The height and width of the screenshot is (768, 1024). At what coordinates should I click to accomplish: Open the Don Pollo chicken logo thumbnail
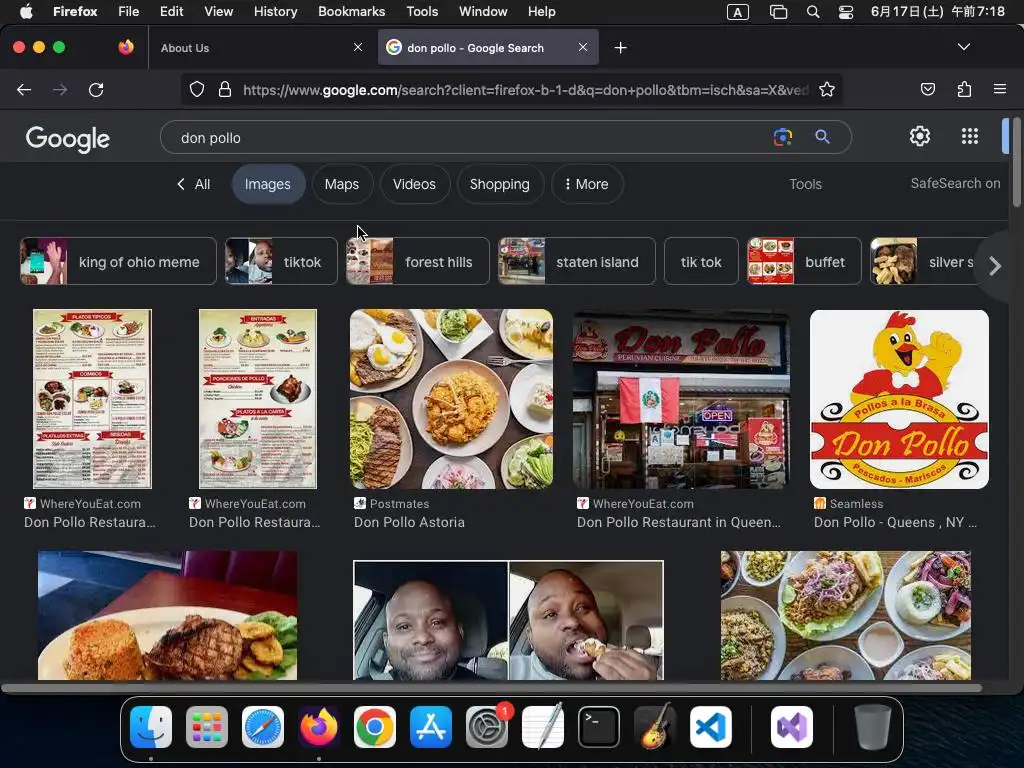(x=899, y=399)
